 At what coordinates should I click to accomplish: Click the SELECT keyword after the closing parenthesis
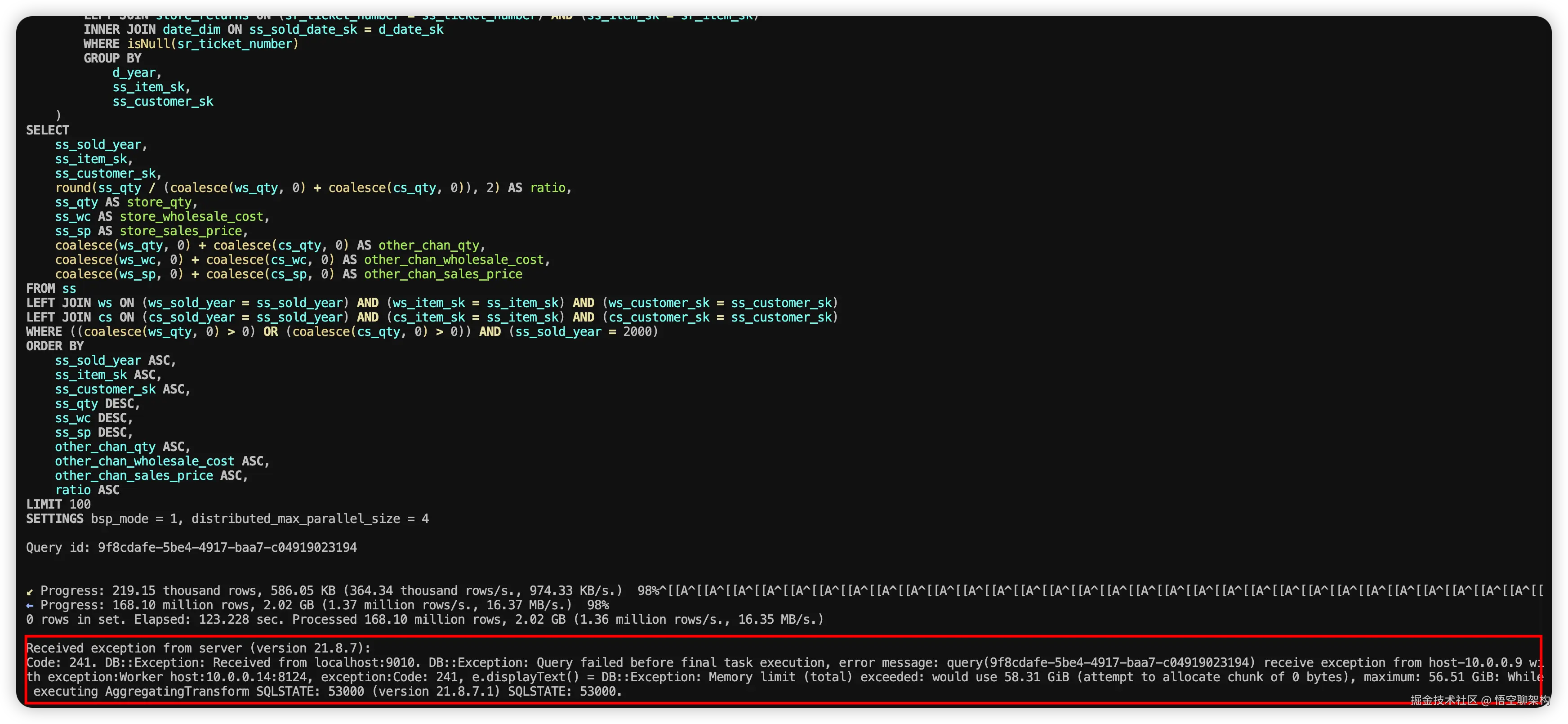[48, 130]
